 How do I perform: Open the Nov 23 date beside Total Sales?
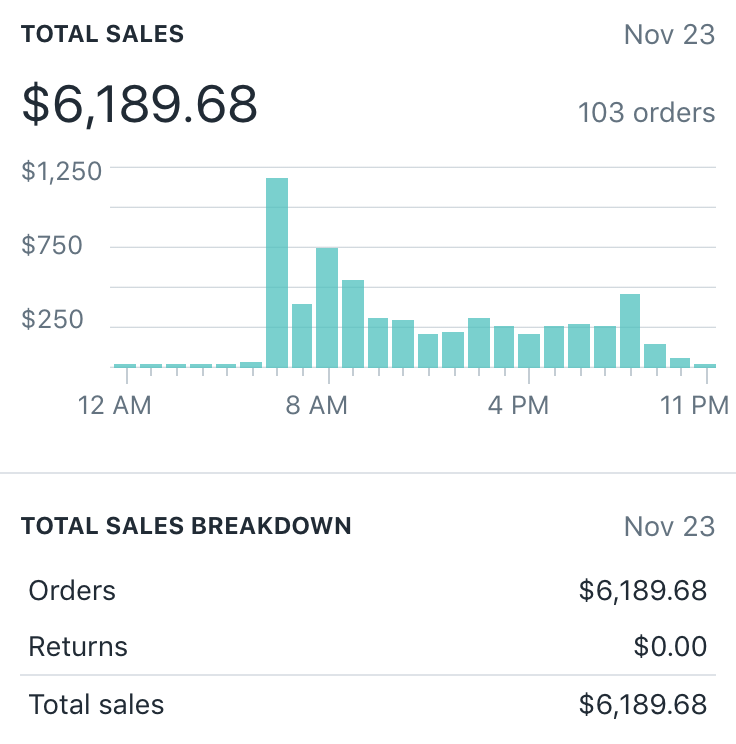(669, 35)
